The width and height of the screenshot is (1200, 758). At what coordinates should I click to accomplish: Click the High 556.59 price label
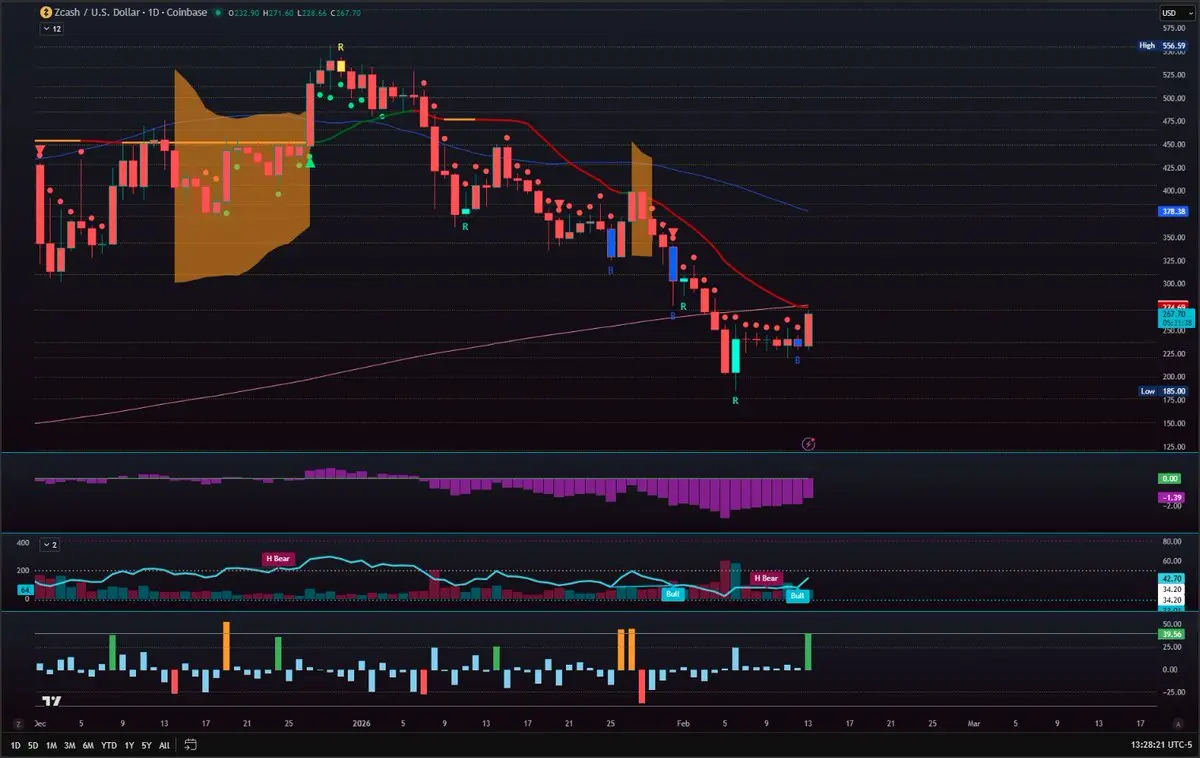(1163, 46)
